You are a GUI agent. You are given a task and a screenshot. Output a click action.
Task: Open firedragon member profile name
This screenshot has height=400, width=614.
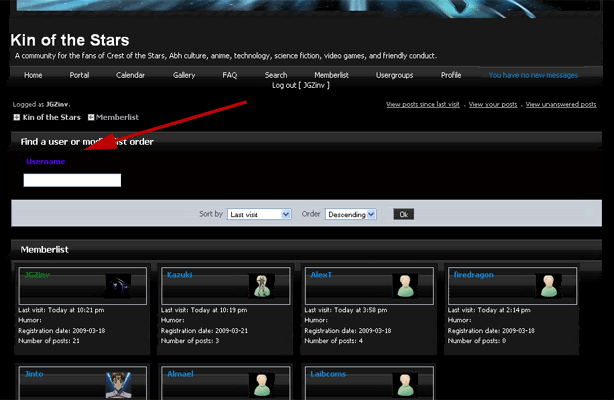click(x=473, y=275)
